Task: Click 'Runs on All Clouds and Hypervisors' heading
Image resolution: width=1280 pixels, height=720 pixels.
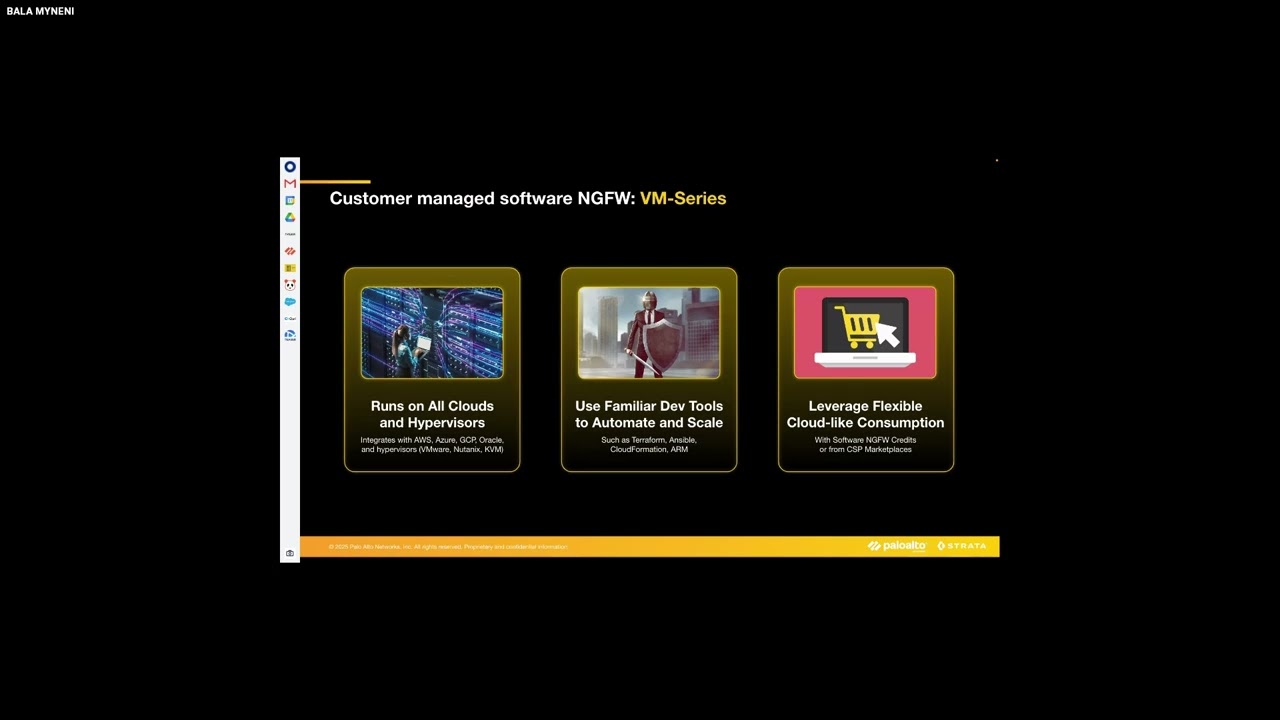Action: point(432,414)
